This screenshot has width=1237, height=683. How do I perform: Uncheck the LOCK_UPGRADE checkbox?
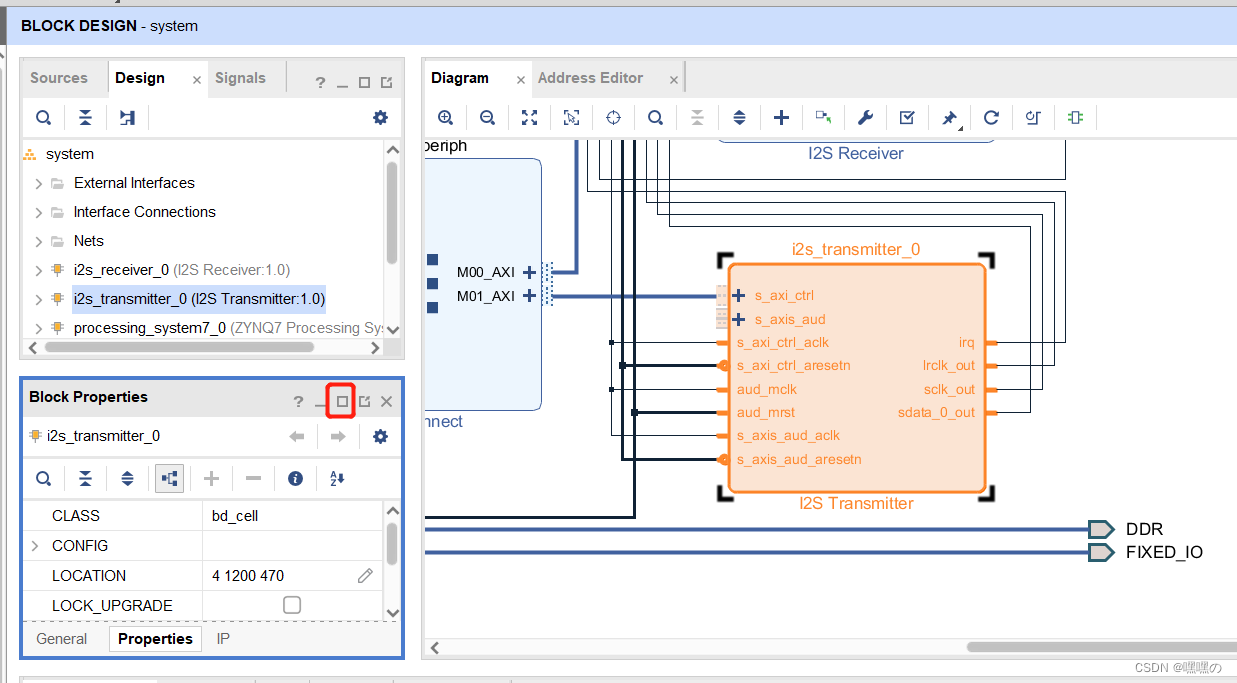(291, 604)
